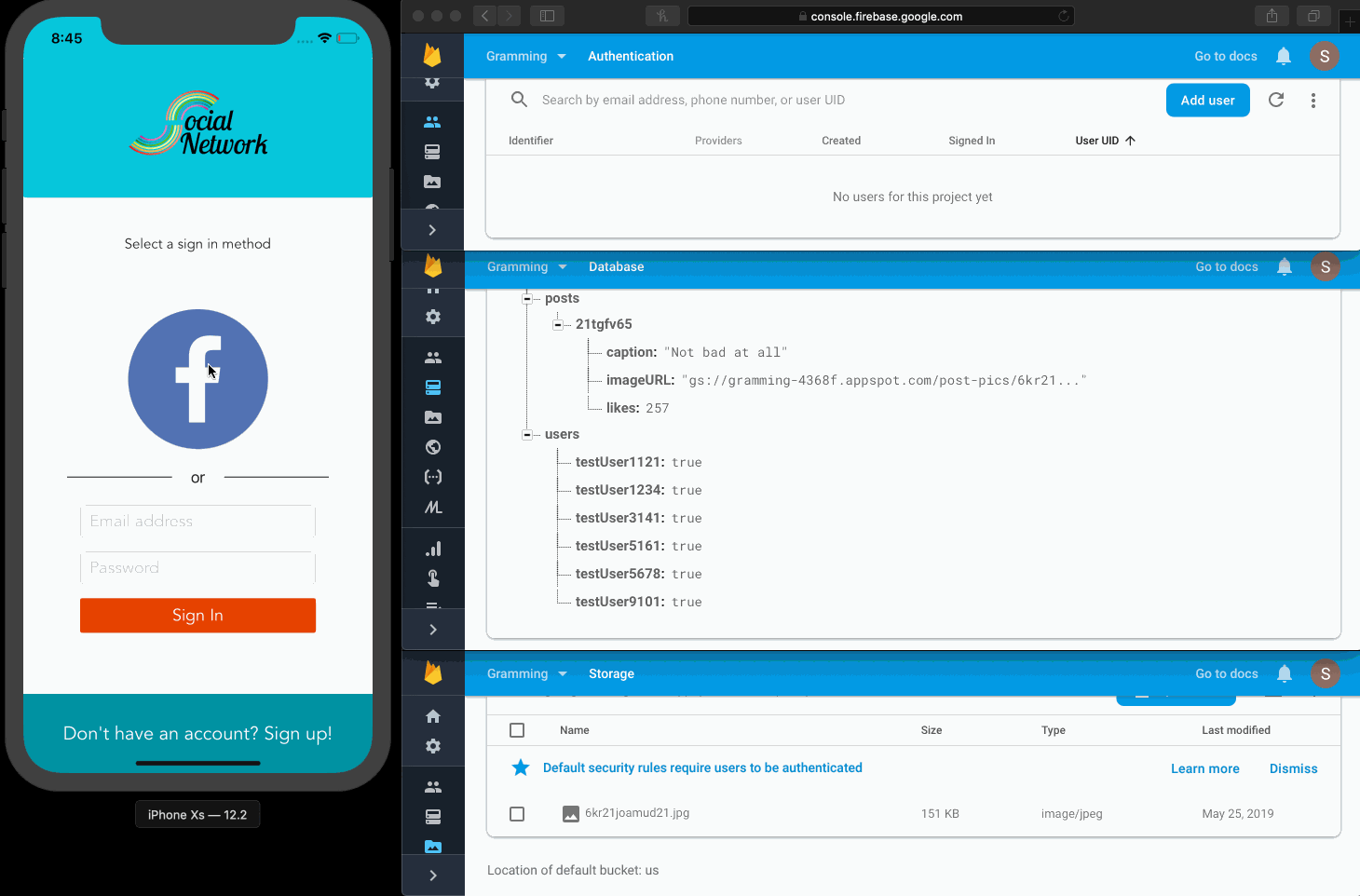Tick the checkbox for 6kr21joamud21.jpg
Viewport: 1360px width, 896px height.
point(517,814)
